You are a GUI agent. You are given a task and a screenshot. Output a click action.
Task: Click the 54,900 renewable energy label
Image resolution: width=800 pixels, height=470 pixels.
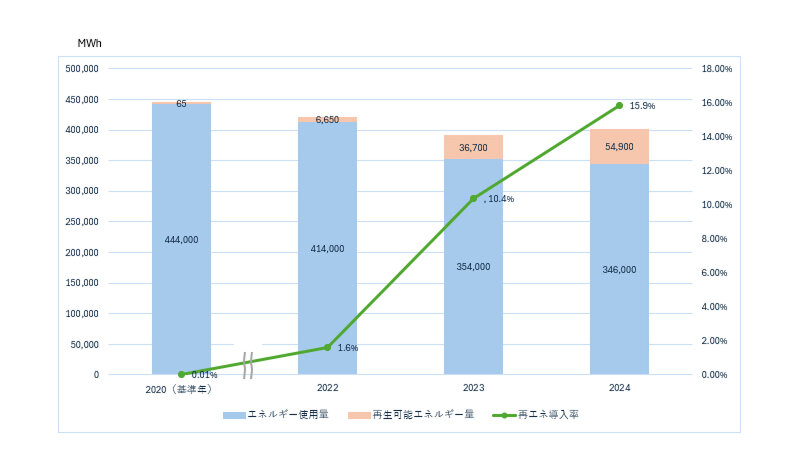pos(619,146)
